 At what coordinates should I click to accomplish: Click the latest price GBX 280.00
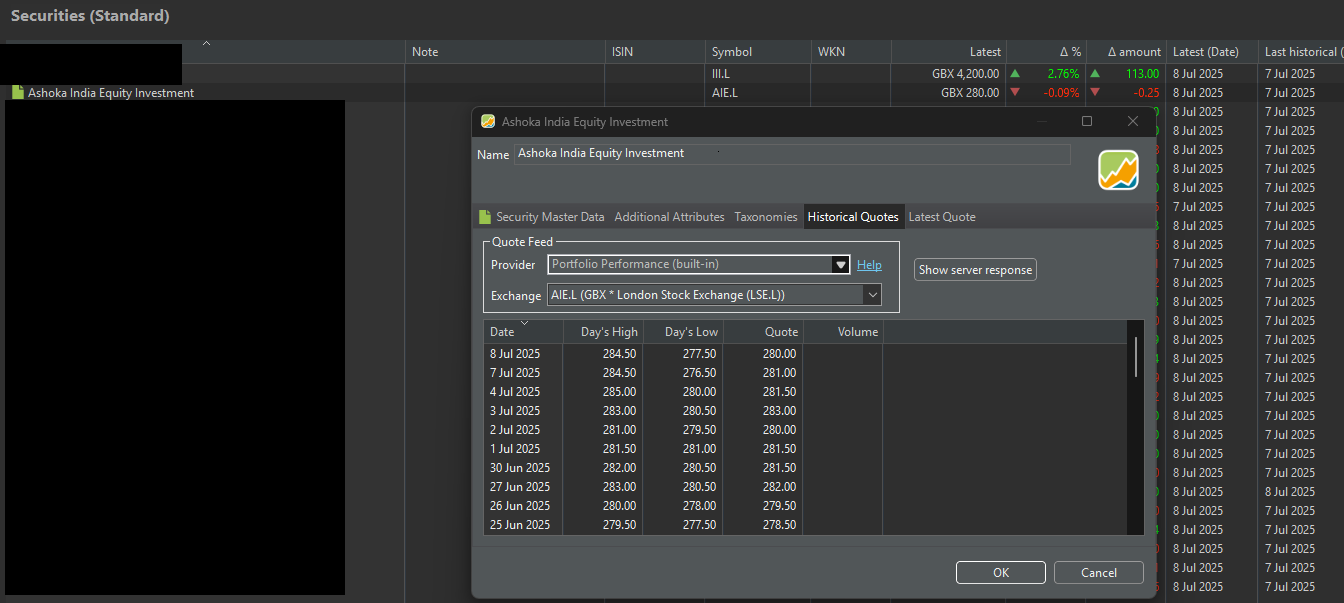[970, 93]
